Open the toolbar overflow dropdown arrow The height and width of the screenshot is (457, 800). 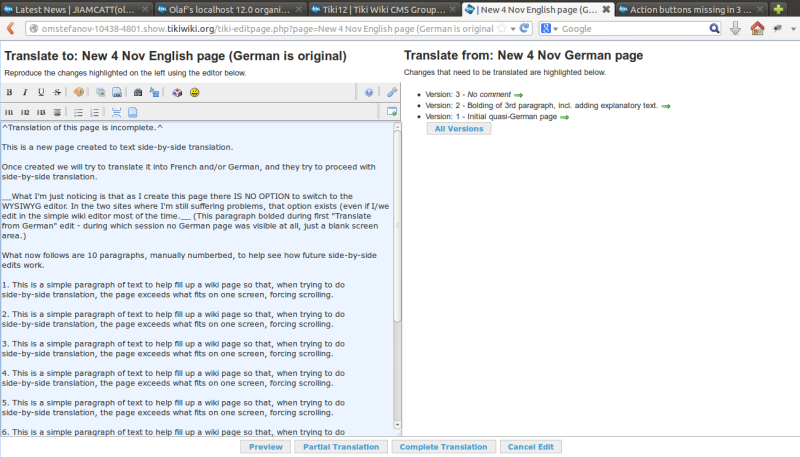[793, 29]
